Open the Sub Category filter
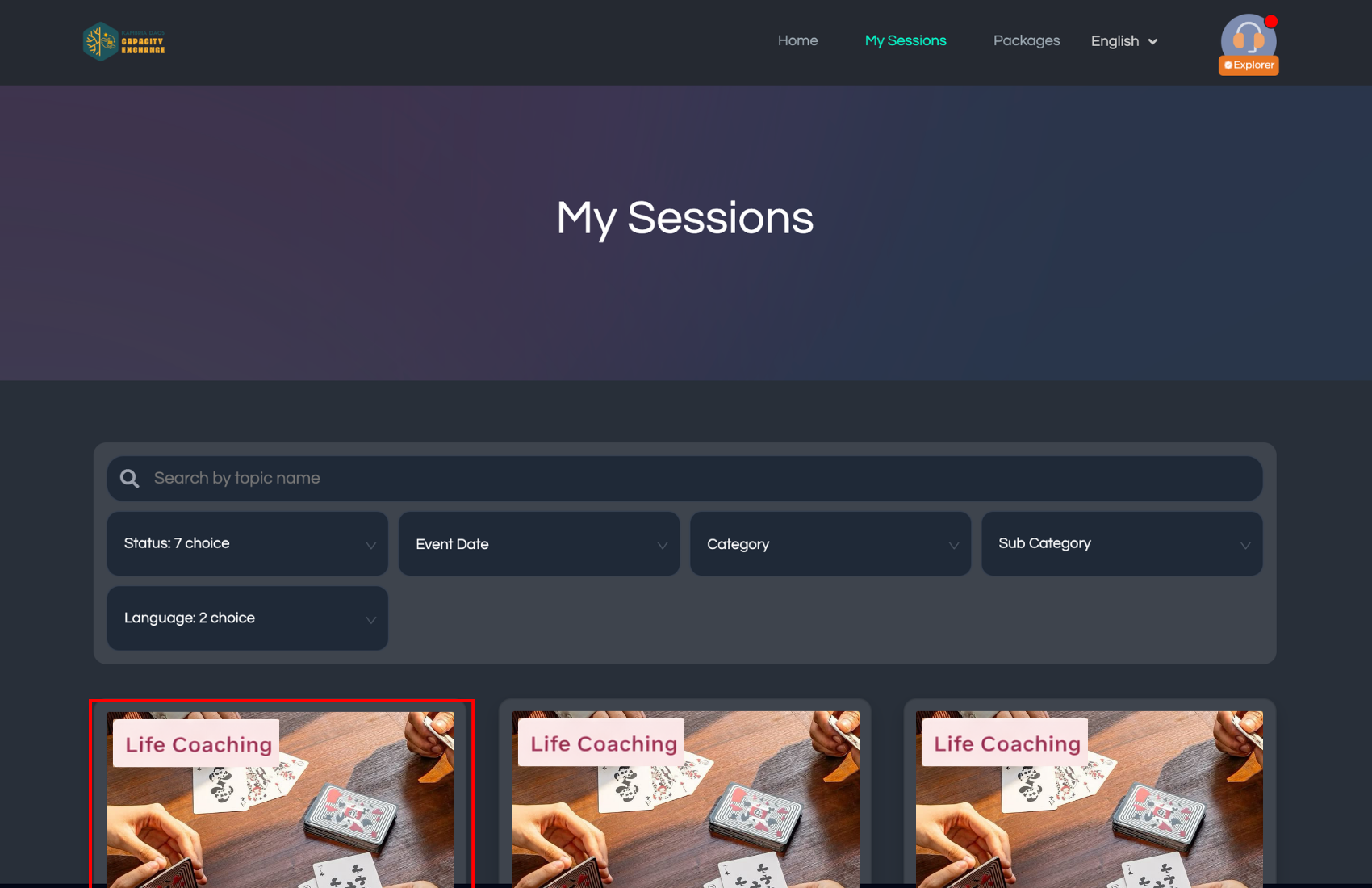 click(x=1122, y=544)
